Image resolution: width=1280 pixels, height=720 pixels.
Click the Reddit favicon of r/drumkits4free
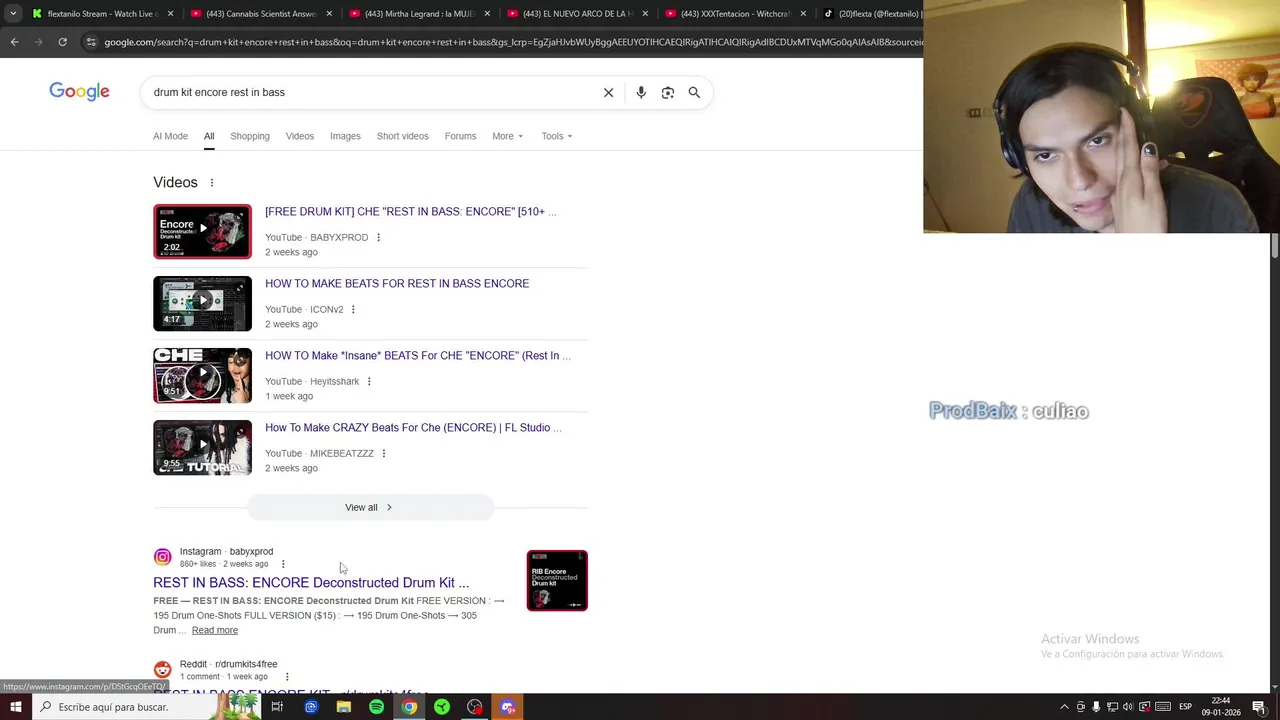coord(162,670)
